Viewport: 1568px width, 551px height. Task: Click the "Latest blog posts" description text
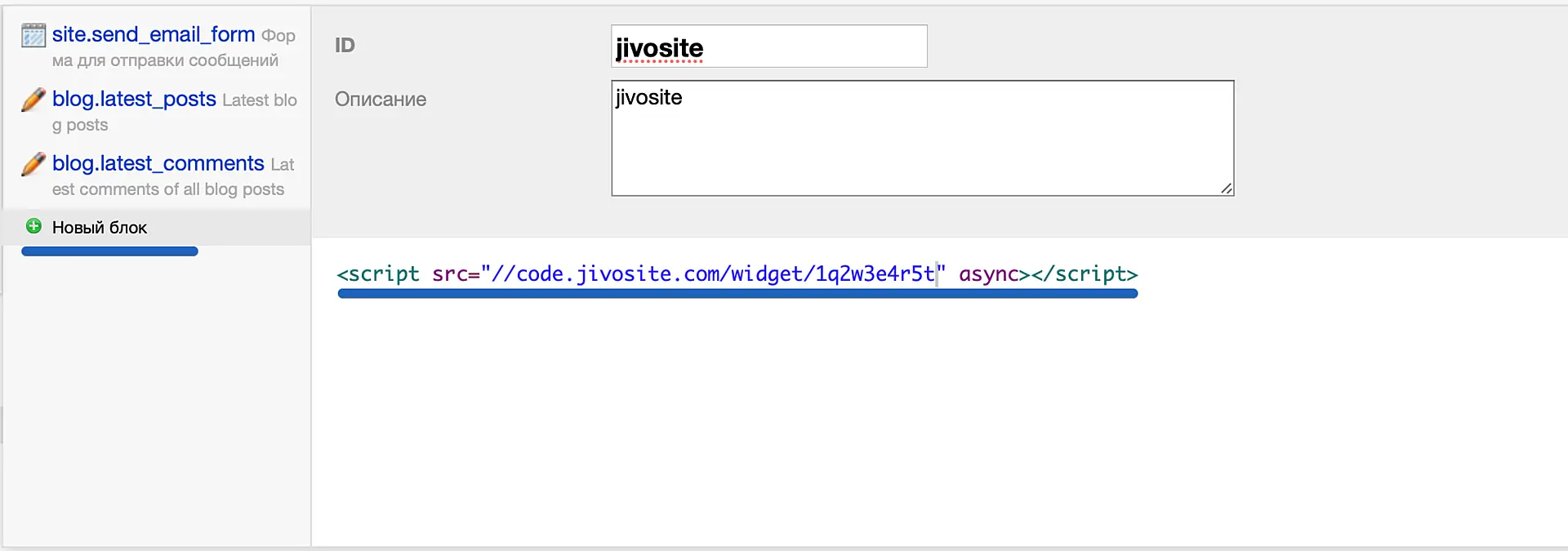click(x=259, y=100)
